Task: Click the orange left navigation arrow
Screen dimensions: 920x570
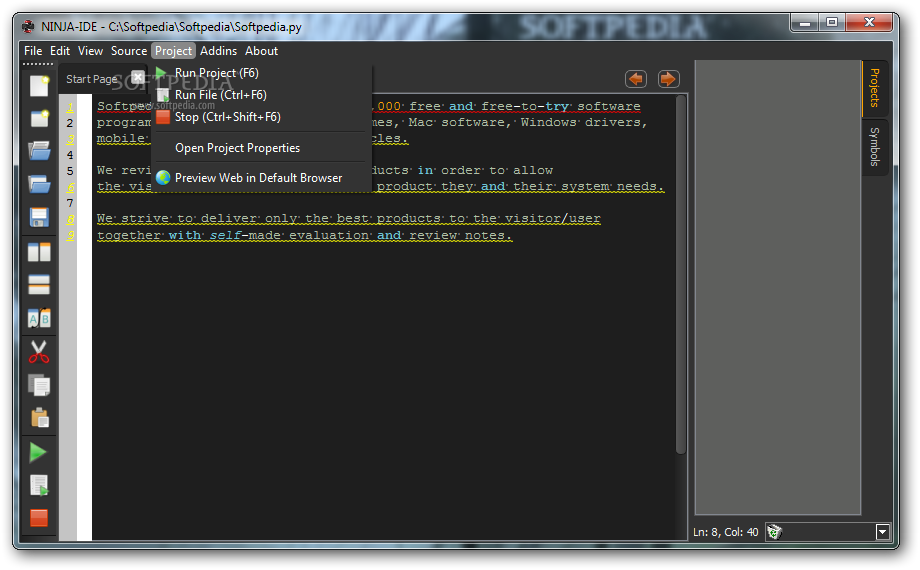Action: [x=636, y=79]
